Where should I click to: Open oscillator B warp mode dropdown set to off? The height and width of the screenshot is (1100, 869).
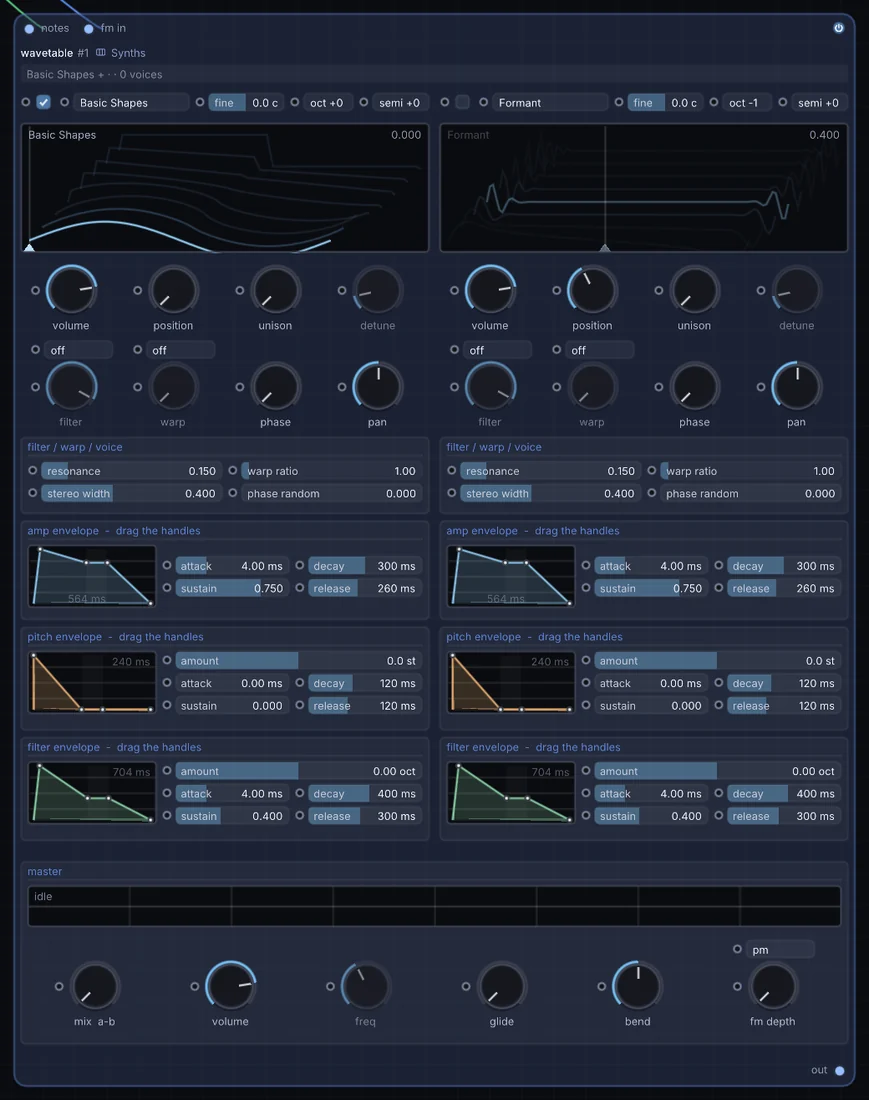coord(600,350)
